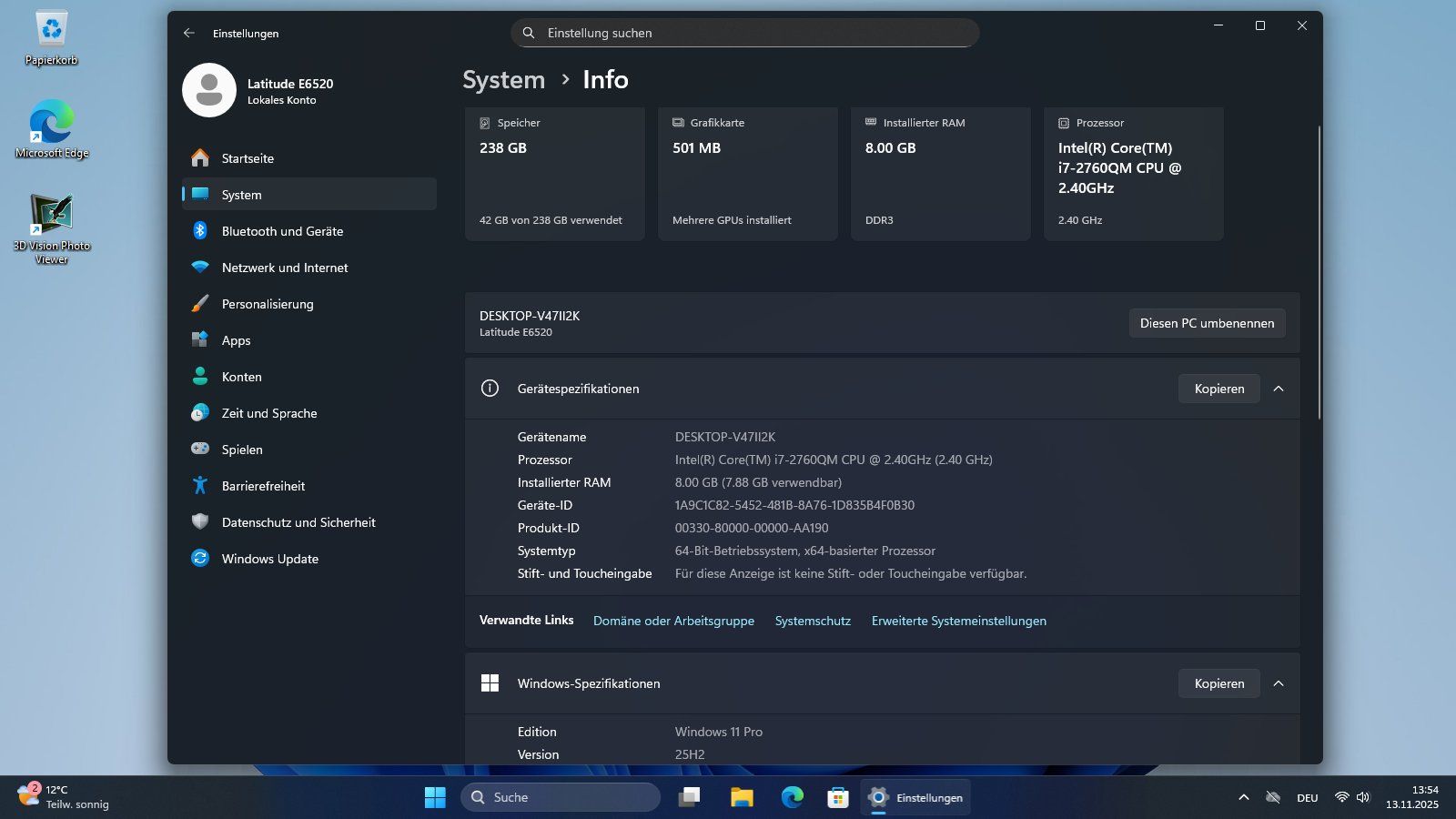Click Diesen PC umbenennen button
Screen dimensions: 1456x819
1207,323
